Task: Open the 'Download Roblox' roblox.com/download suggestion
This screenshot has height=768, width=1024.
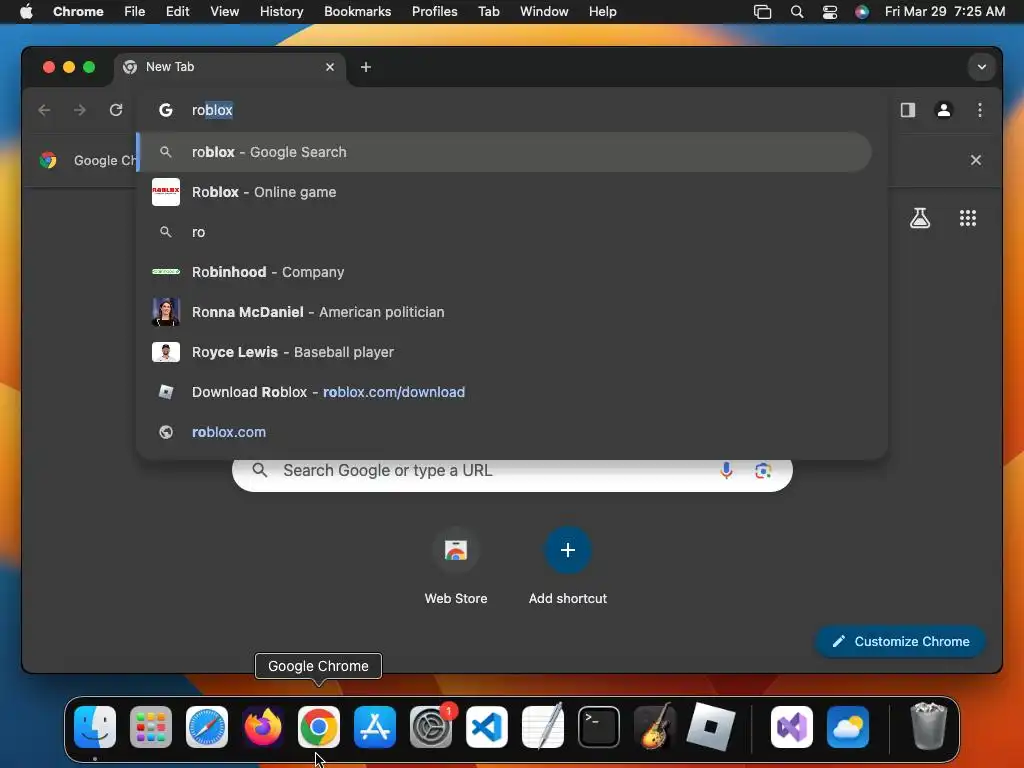Action: (504, 392)
